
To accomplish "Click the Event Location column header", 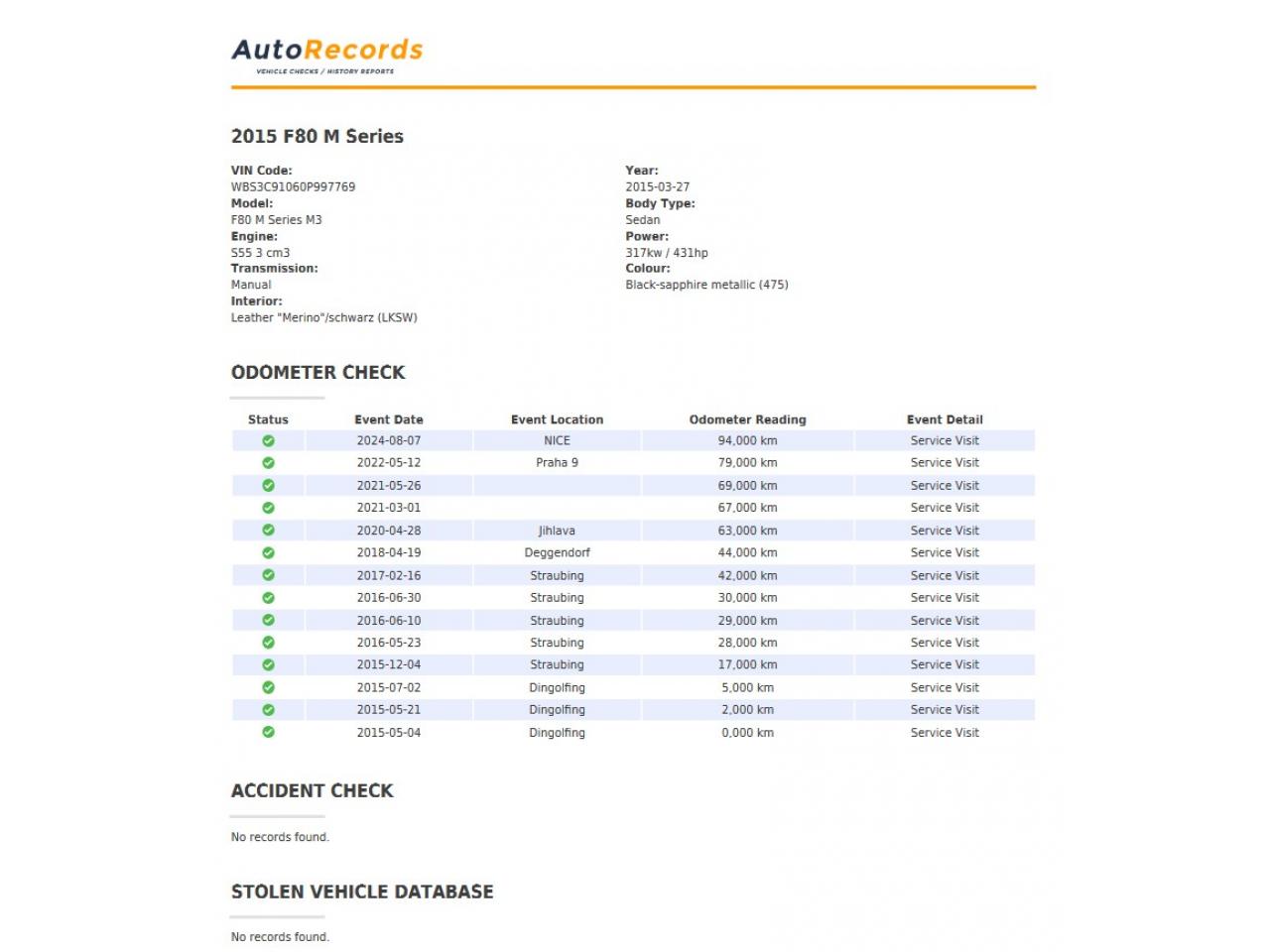I will 557,419.
